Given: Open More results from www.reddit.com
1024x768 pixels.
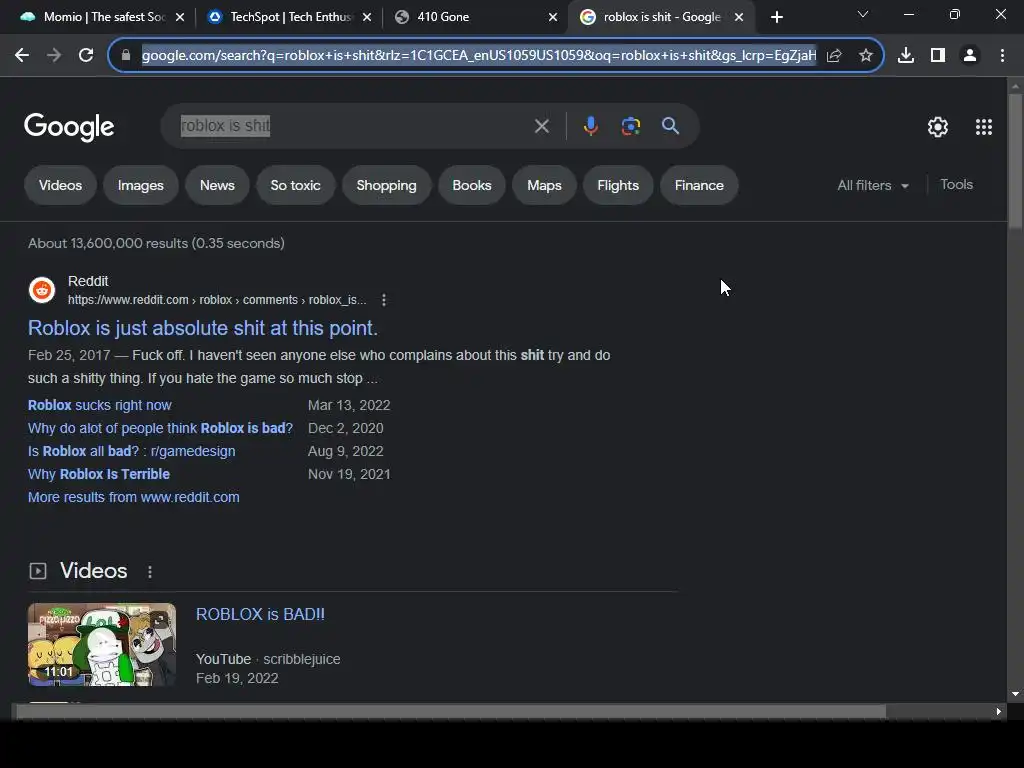Looking at the screenshot, I should point(133,497).
